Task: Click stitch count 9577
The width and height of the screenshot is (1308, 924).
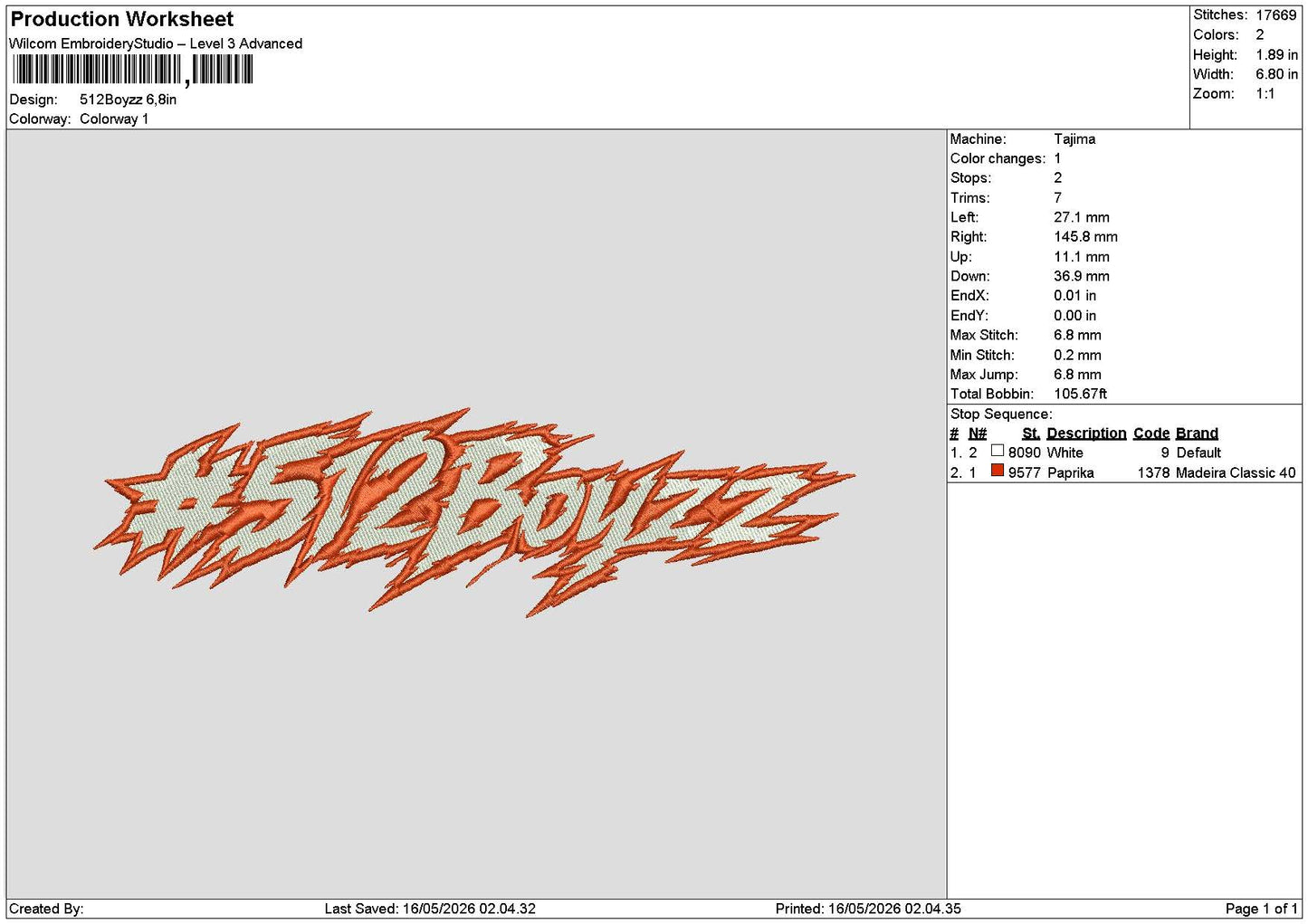Action: 1025,472
